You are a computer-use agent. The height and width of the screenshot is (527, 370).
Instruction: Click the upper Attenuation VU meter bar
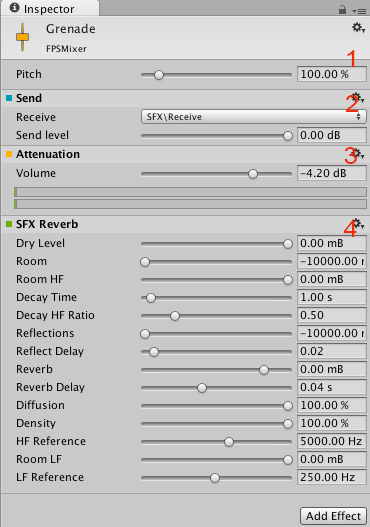coord(190,192)
